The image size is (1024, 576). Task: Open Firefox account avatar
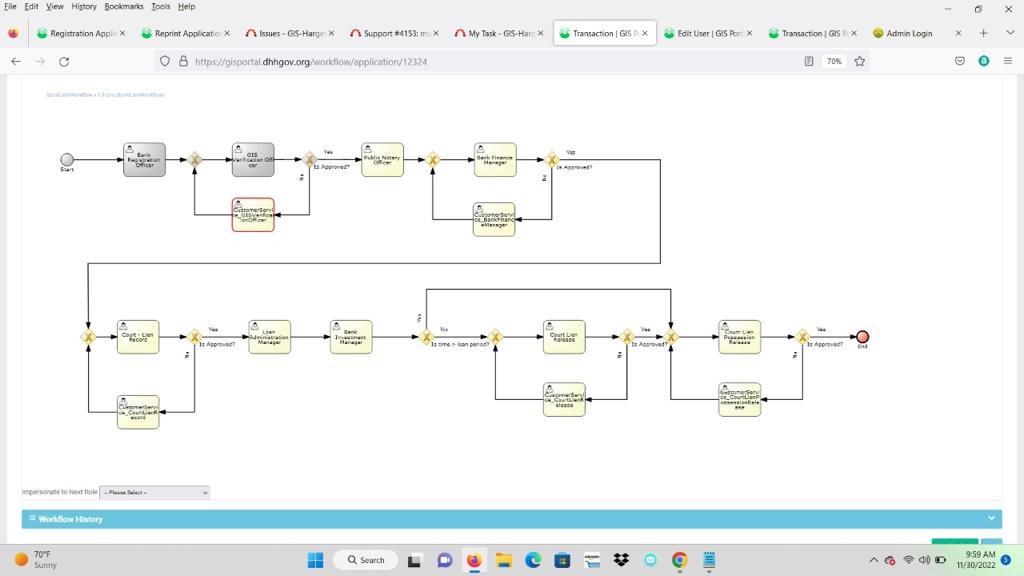[x=984, y=61]
